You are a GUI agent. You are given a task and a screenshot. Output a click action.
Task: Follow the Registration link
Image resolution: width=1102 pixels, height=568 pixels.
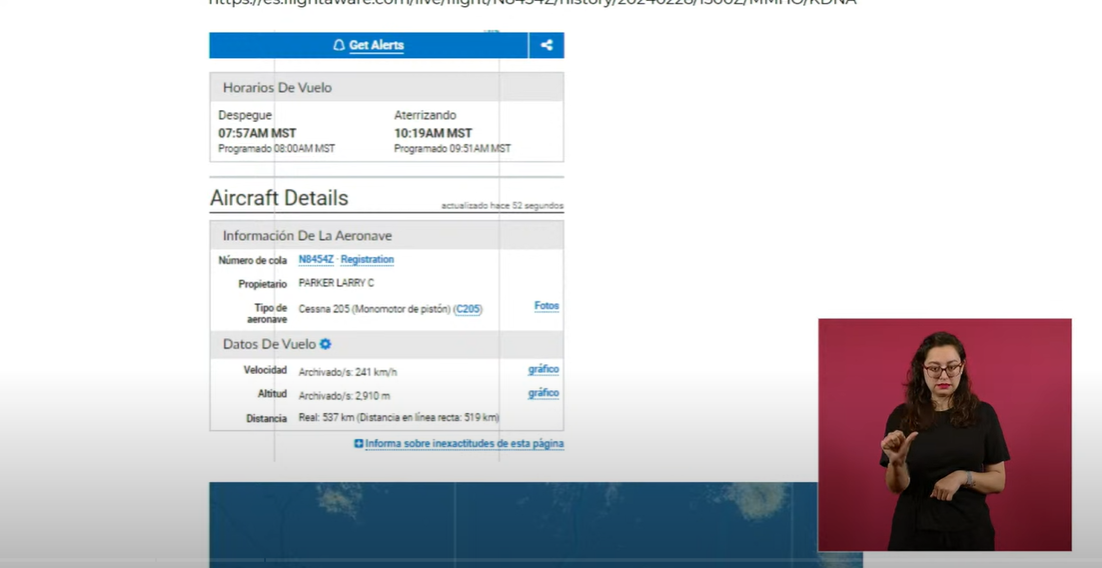(367, 259)
